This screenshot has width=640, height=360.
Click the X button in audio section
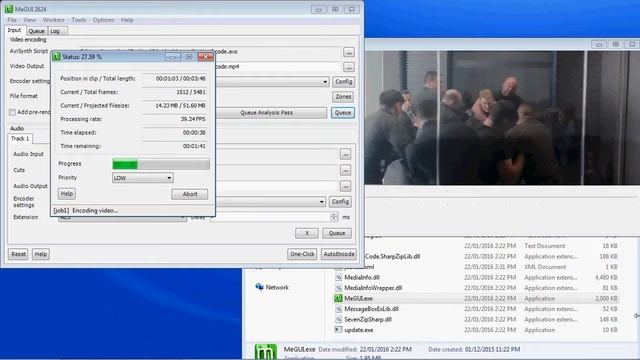coord(307,233)
